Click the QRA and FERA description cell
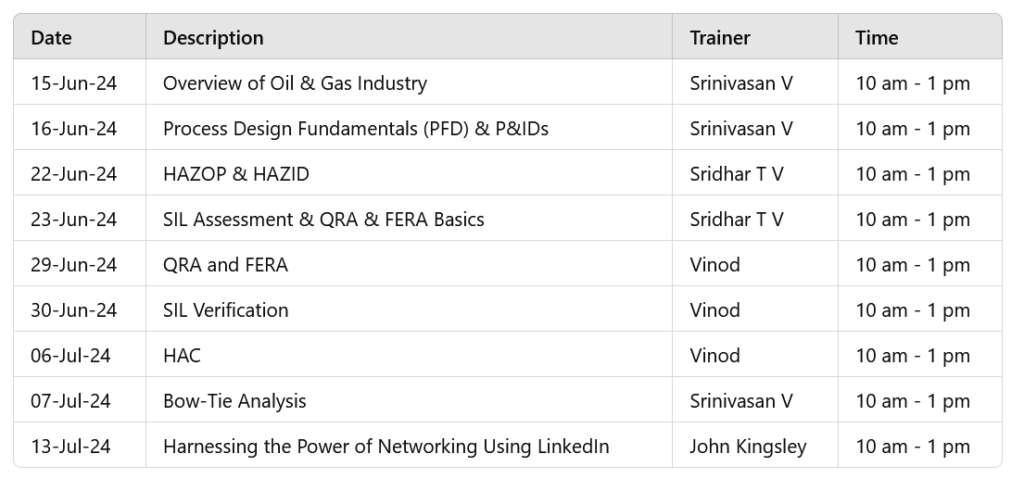Screen dimensions: 1024x479 (x=225, y=265)
